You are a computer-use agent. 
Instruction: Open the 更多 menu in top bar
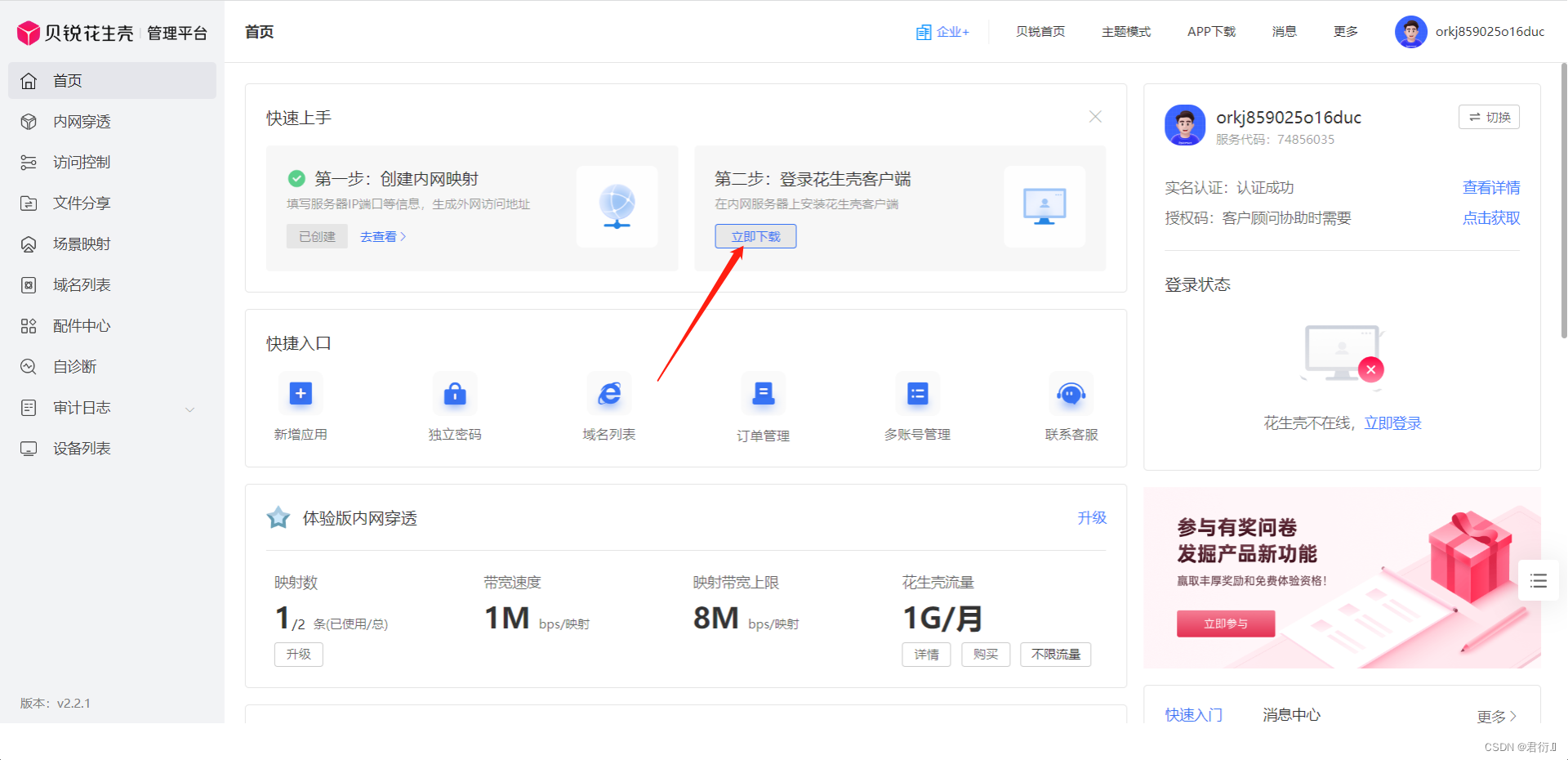(x=1346, y=32)
